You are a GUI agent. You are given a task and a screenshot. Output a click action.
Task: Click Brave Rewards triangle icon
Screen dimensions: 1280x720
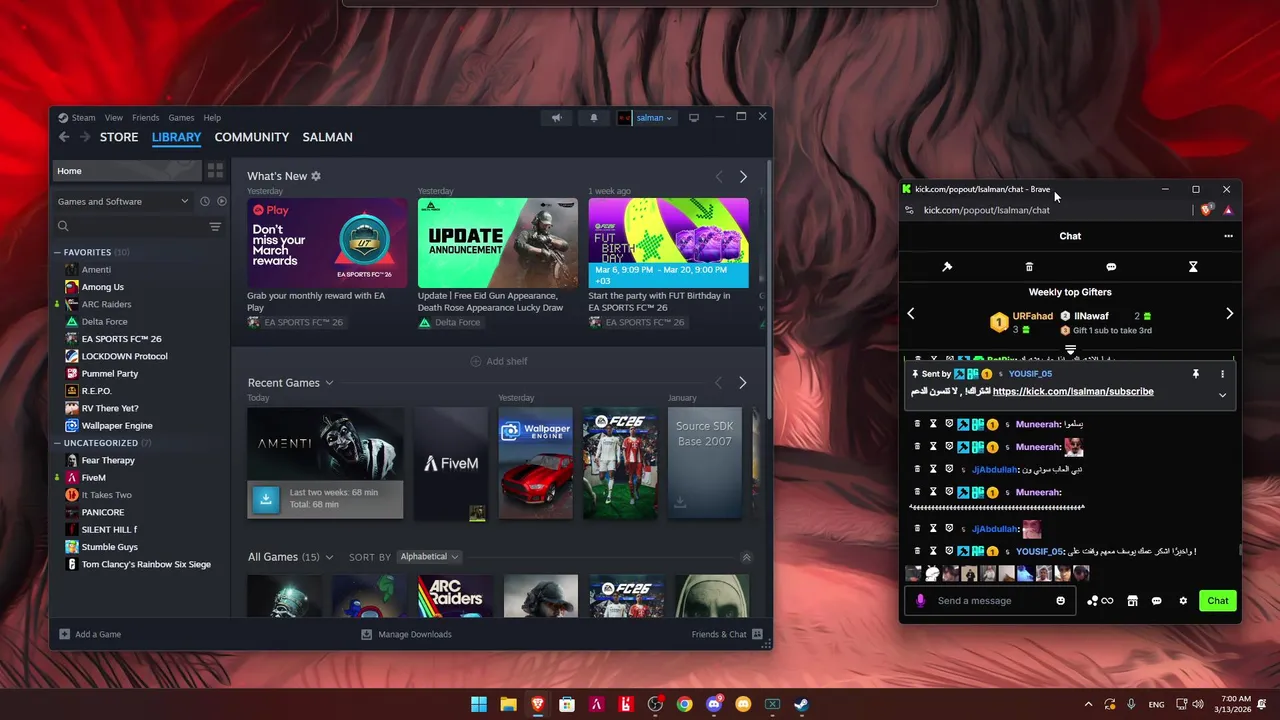pyautogui.click(x=1228, y=210)
